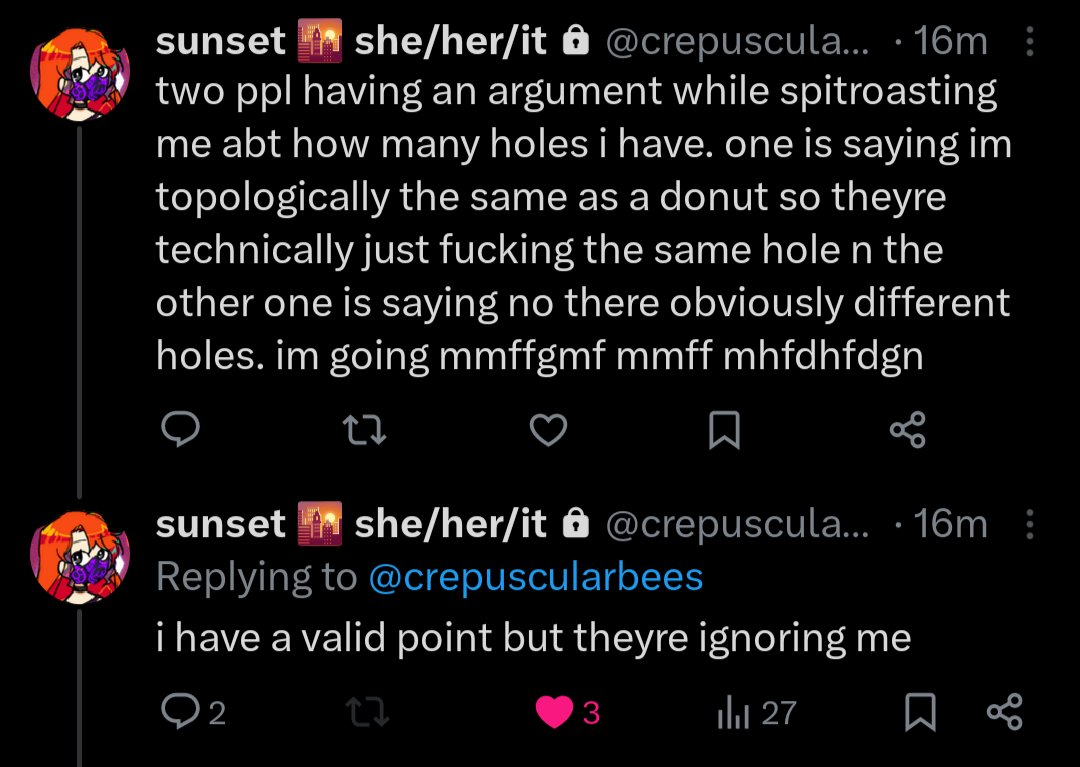Open the @crepuscularbees mention link
The height and width of the screenshot is (767, 1080).
(535, 577)
